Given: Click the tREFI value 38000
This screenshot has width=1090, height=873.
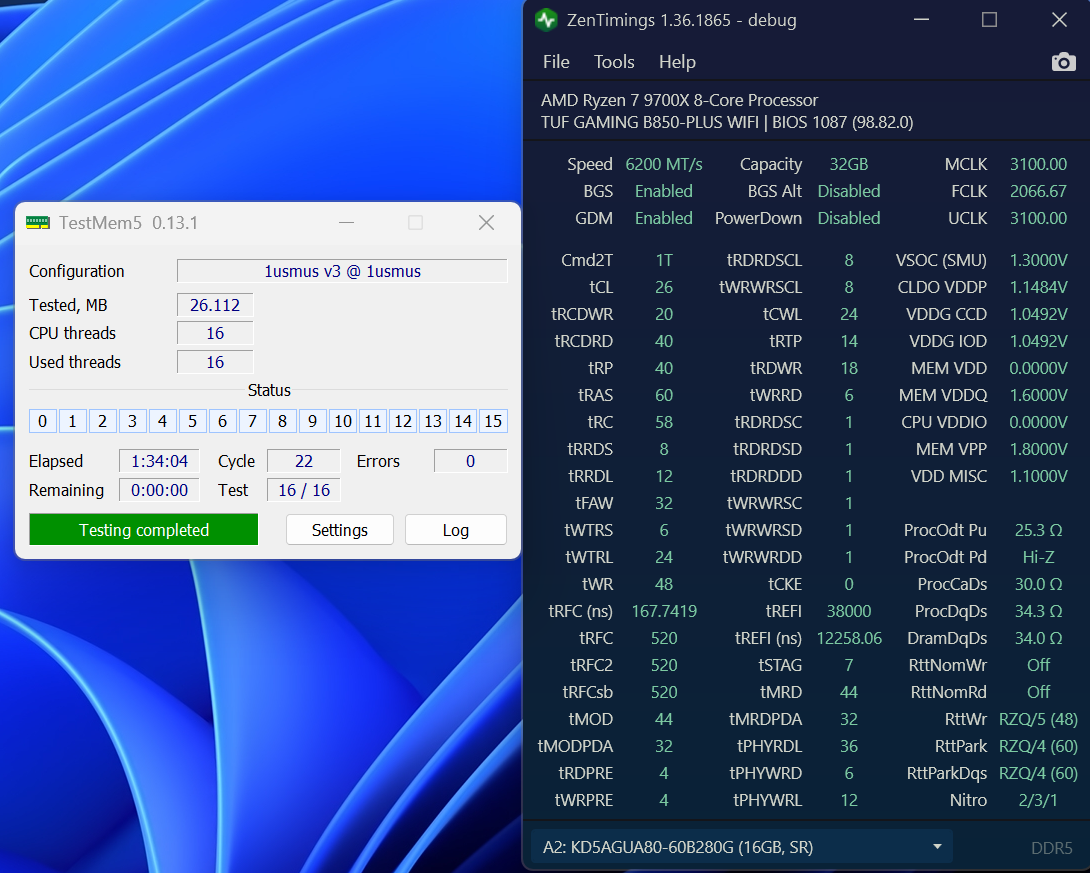Looking at the screenshot, I should pyautogui.click(x=849, y=611).
